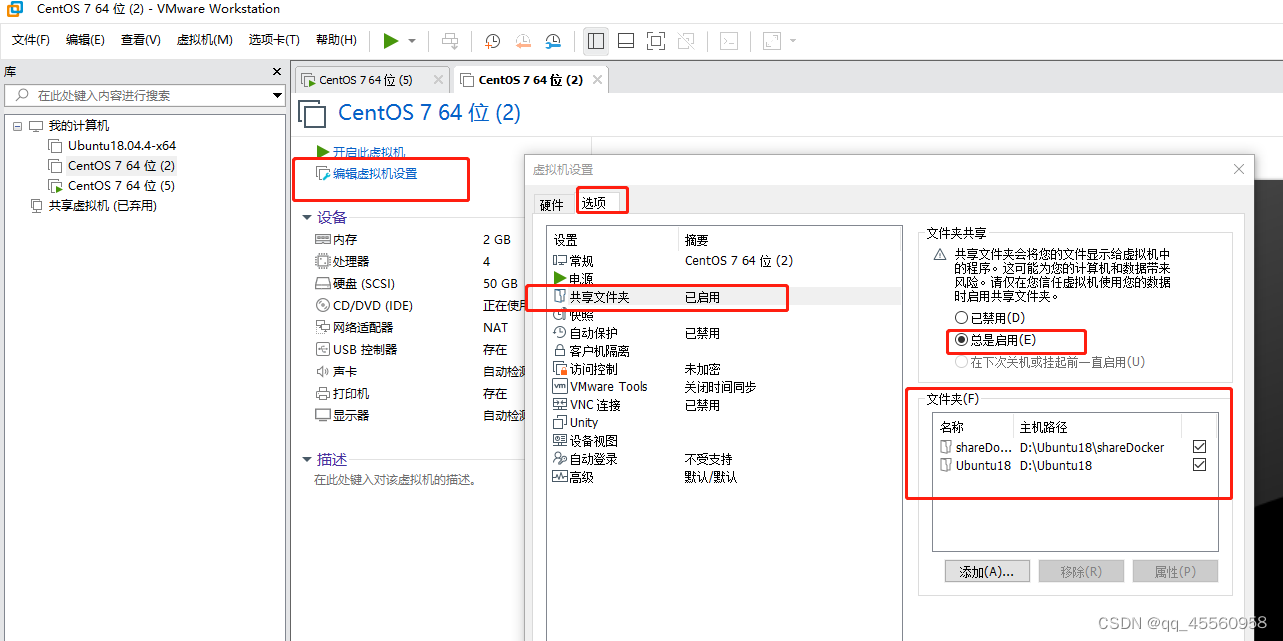Open the 虚拟机(M) menu

(204, 40)
